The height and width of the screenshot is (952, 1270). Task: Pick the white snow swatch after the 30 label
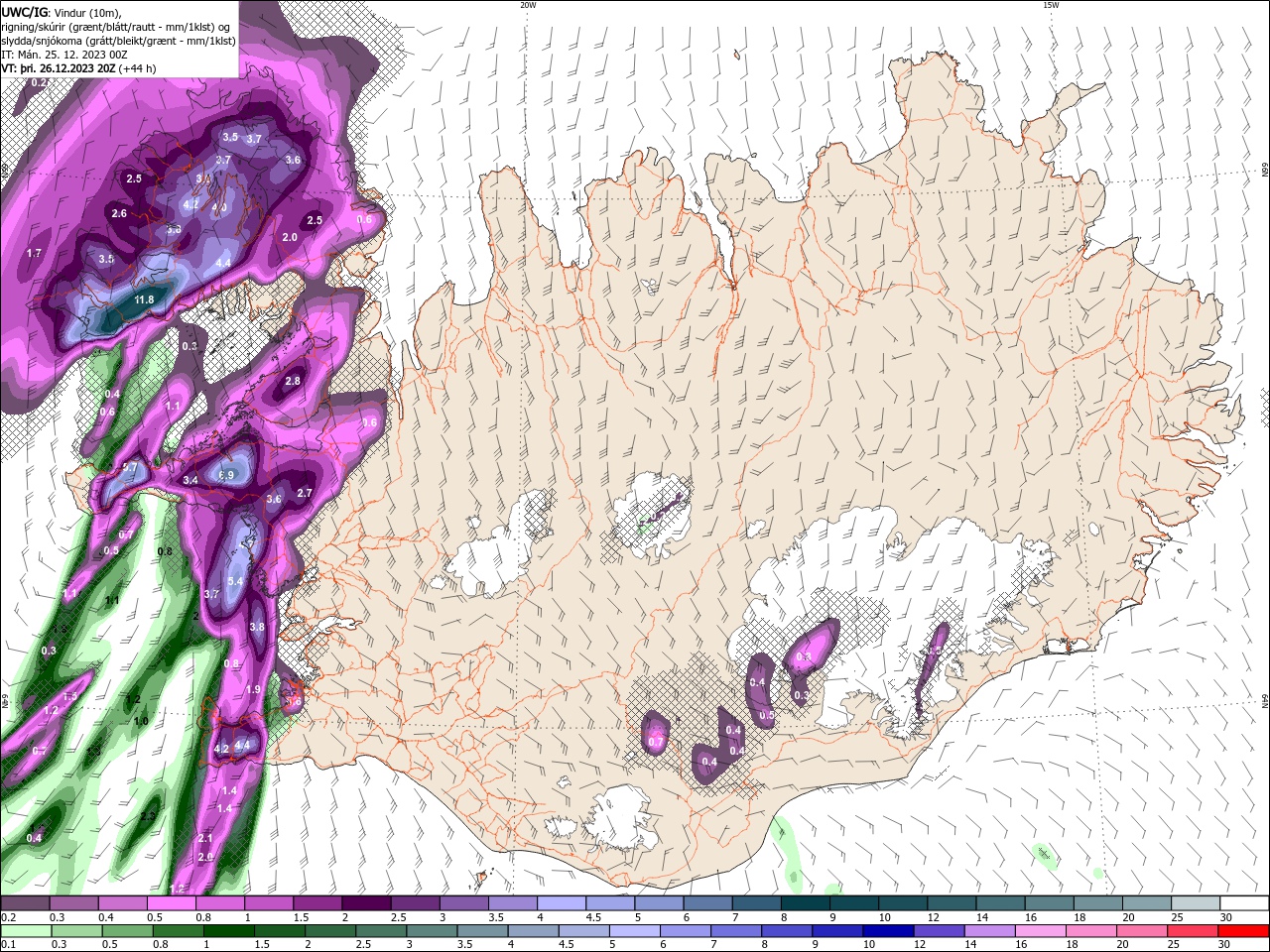tap(1244, 903)
